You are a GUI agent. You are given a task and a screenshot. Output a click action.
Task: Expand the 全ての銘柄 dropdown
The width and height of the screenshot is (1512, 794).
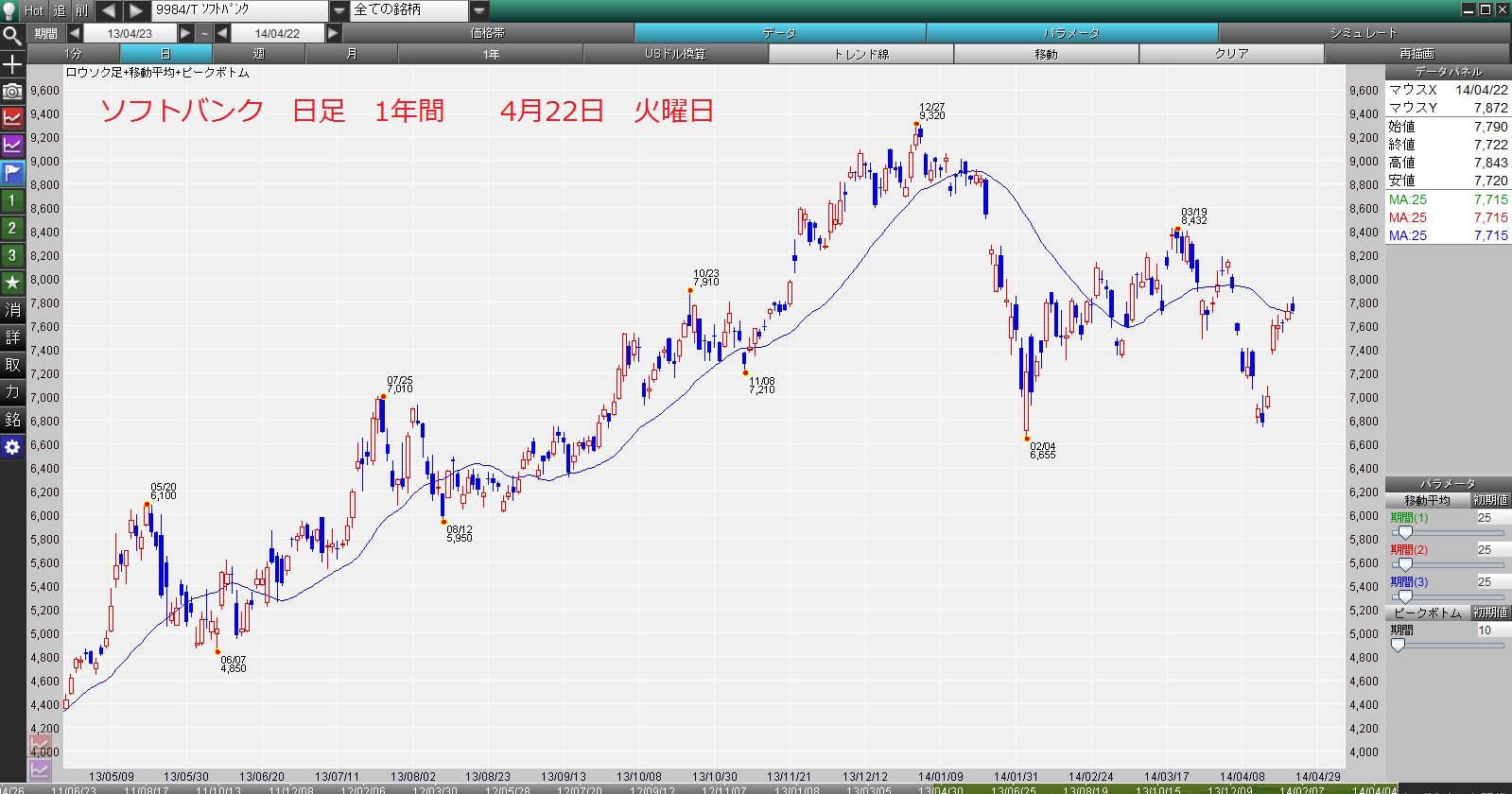[479, 10]
